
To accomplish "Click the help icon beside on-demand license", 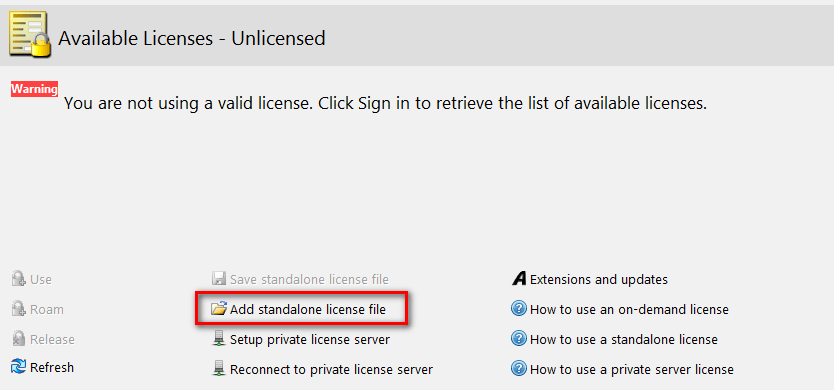I will pyautogui.click(x=519, y=309).
